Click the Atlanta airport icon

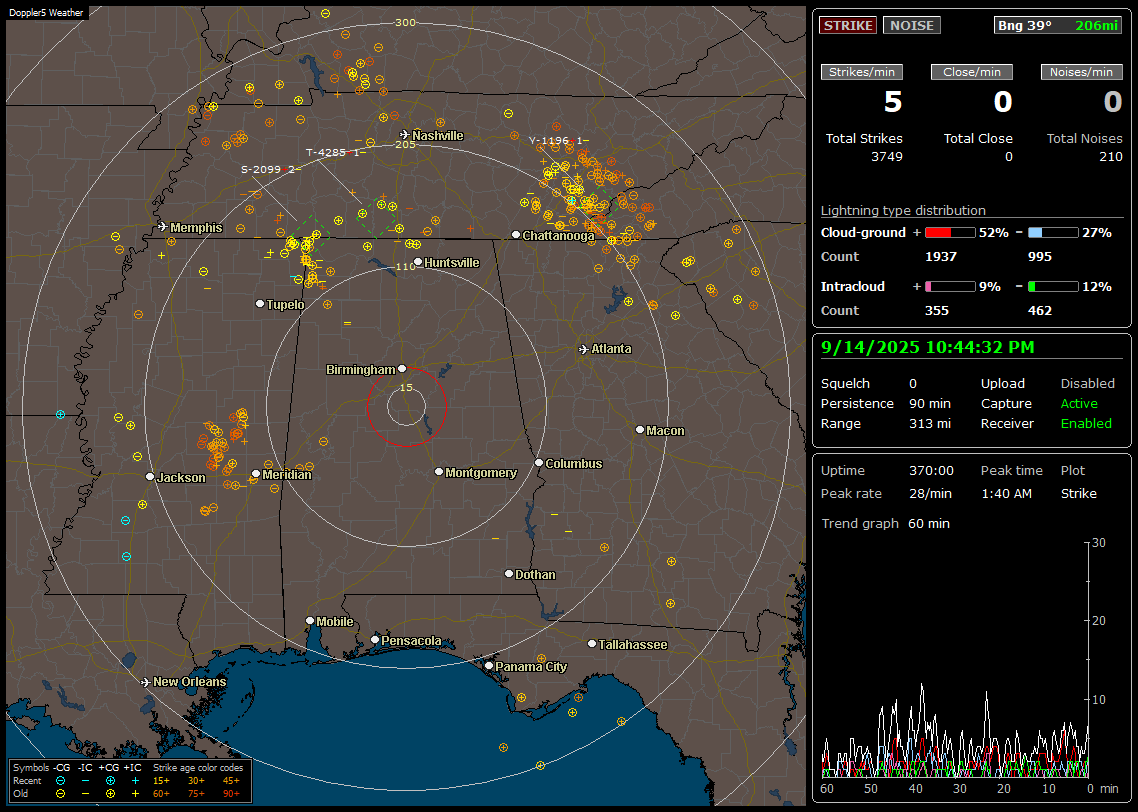tap(584, 349)
